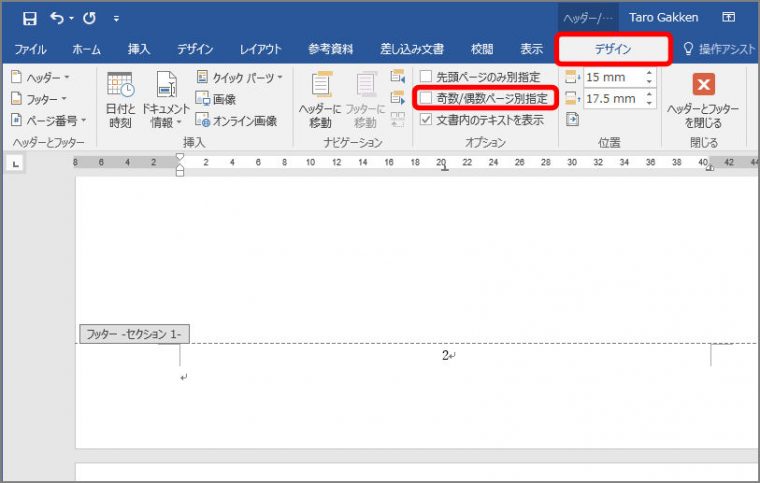
Task: Go to the next header/footer section icon
Action: coord(397,98)
